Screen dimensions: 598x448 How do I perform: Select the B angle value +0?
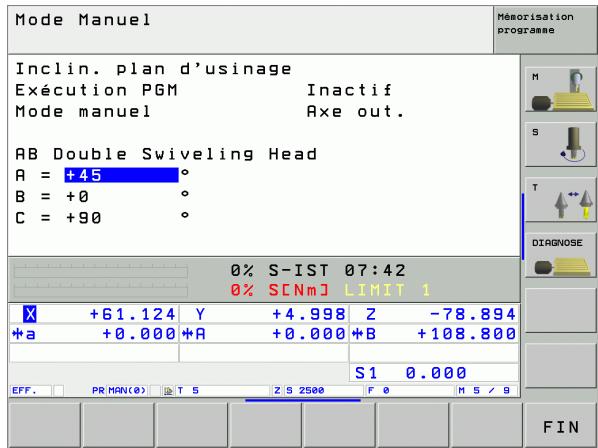pos(77,197)
